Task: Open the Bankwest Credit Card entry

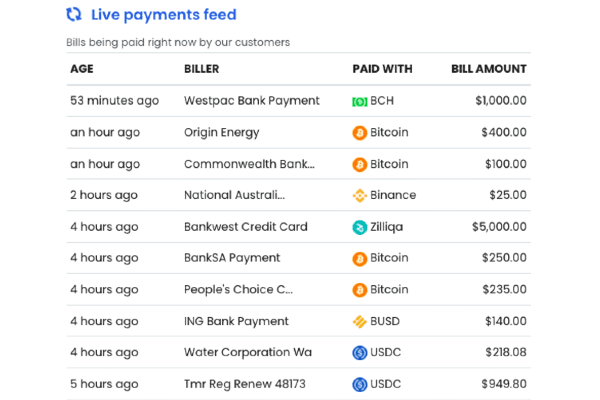Action: point(245,227)
